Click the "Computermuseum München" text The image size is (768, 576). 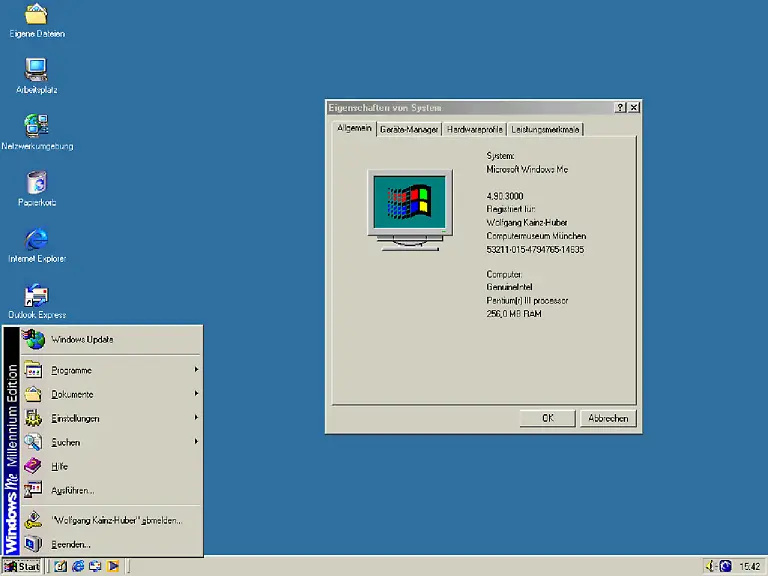tap(536, 236)
